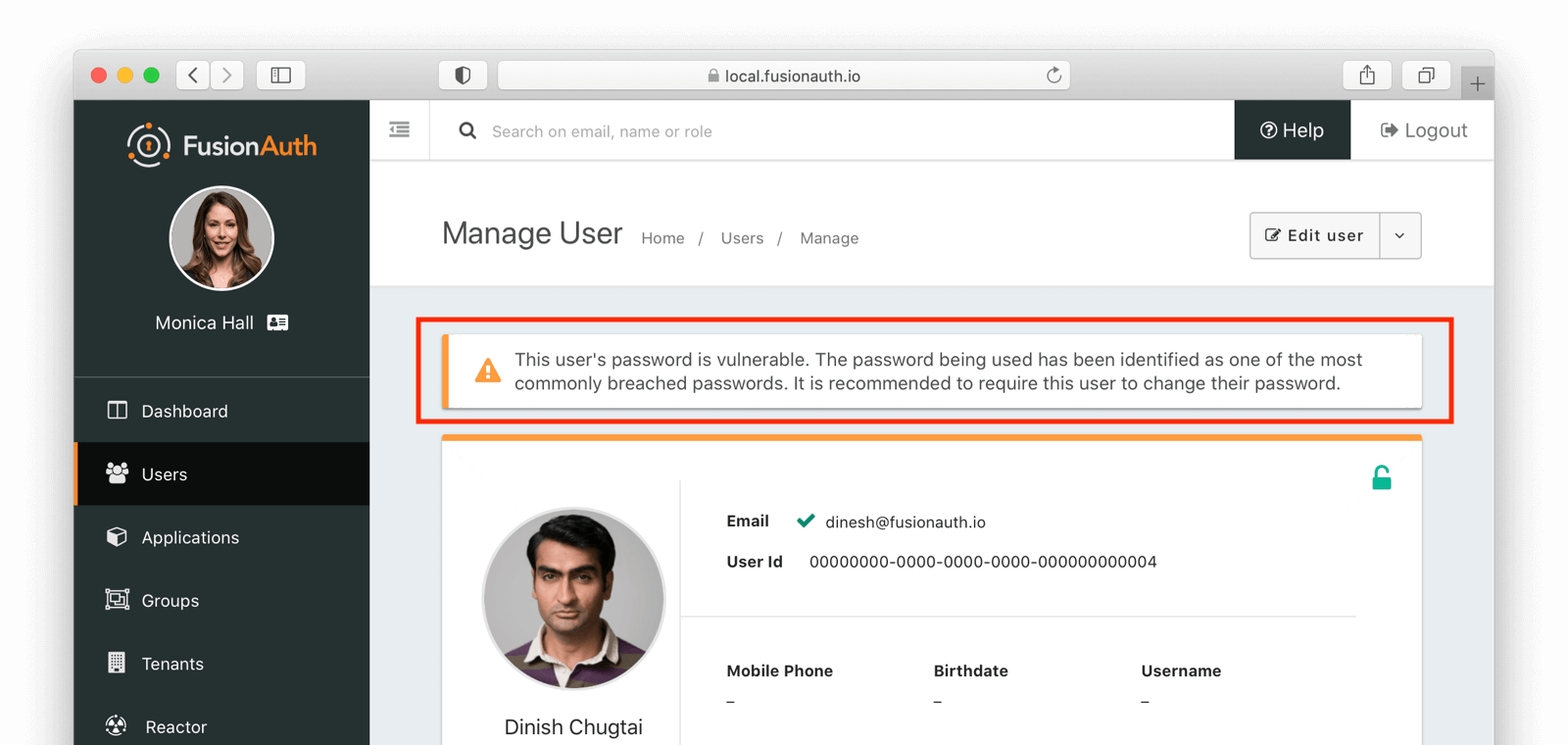The height and width of the screenshot is (745, 1568).
Task: Click the local.fusionauth.io address bar
Action: click(784, 75)
